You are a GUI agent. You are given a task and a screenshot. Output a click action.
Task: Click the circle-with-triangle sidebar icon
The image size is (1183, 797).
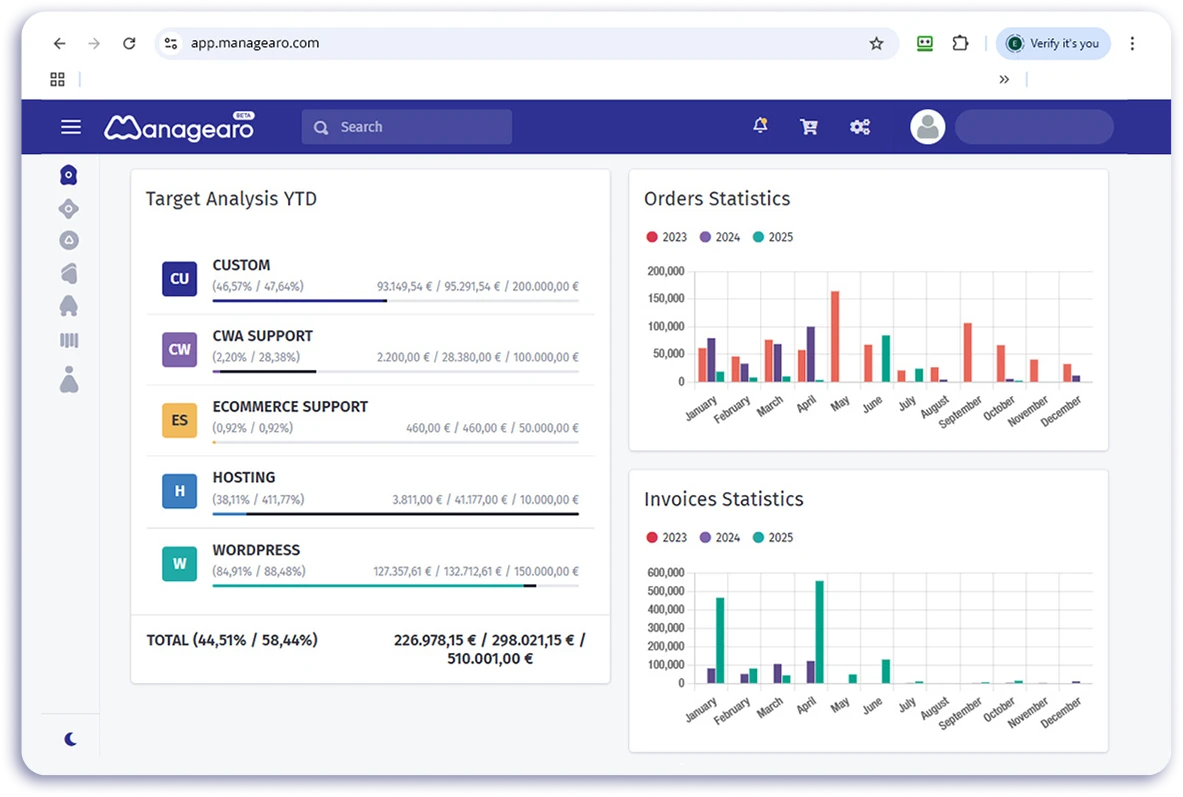(x=69, y=240)
